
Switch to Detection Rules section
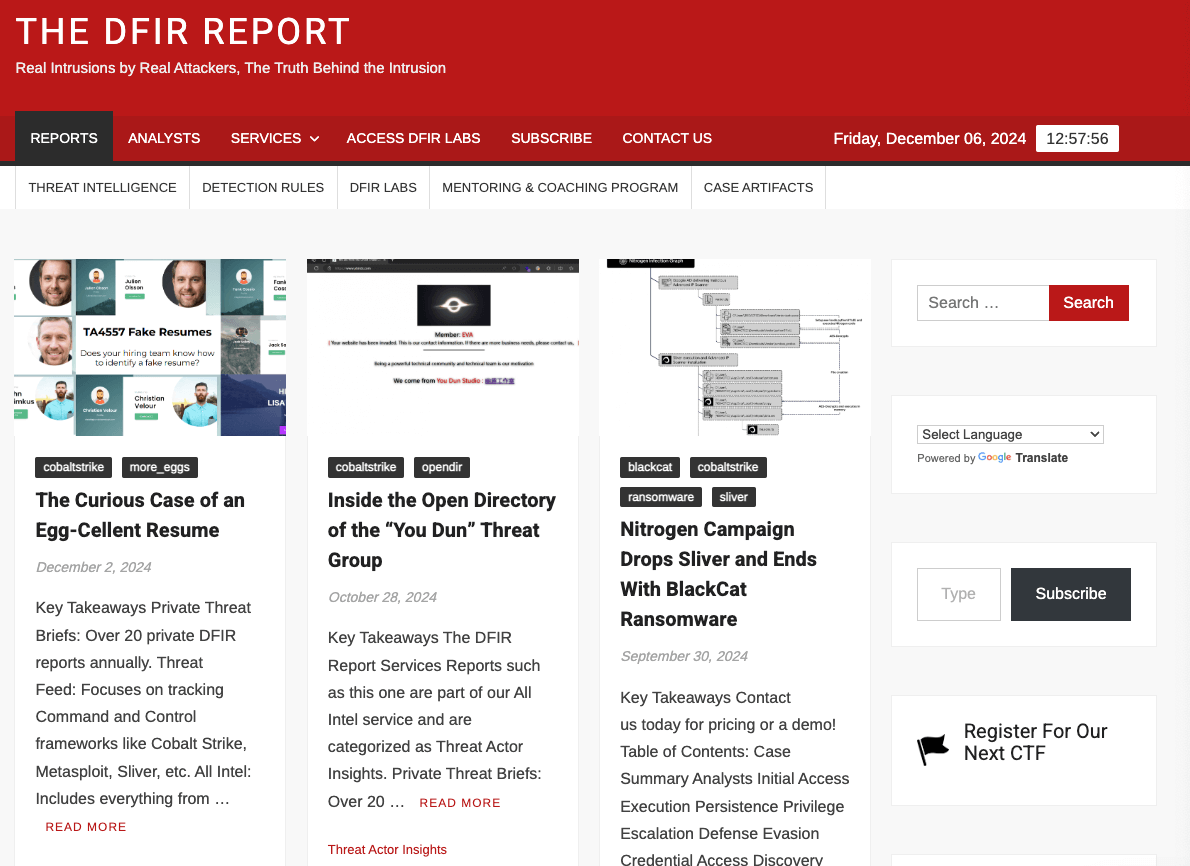[263, 187]
